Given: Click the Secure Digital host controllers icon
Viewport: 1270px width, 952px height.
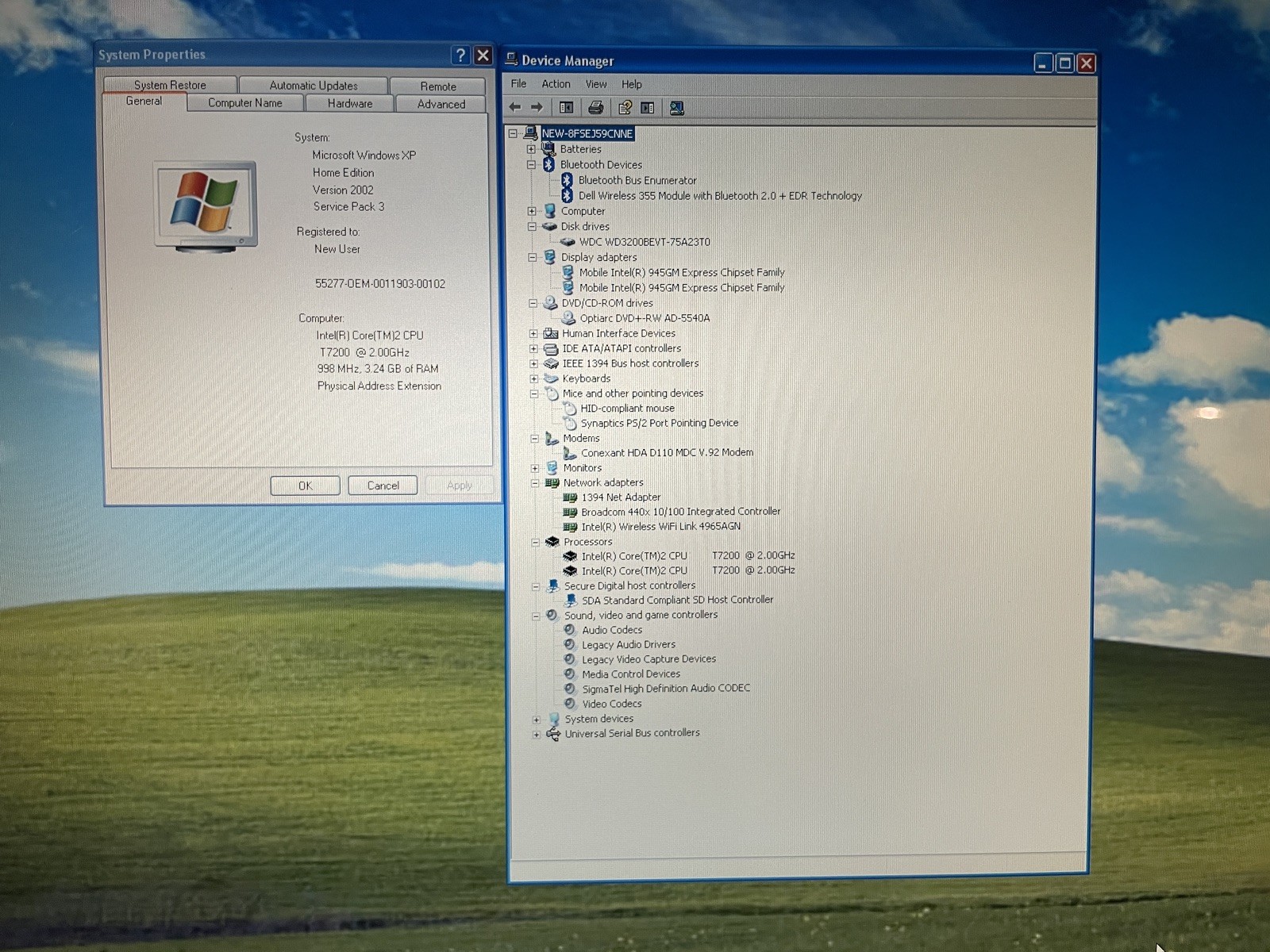Looking at the screenshot, I should (x=552, y=585).
